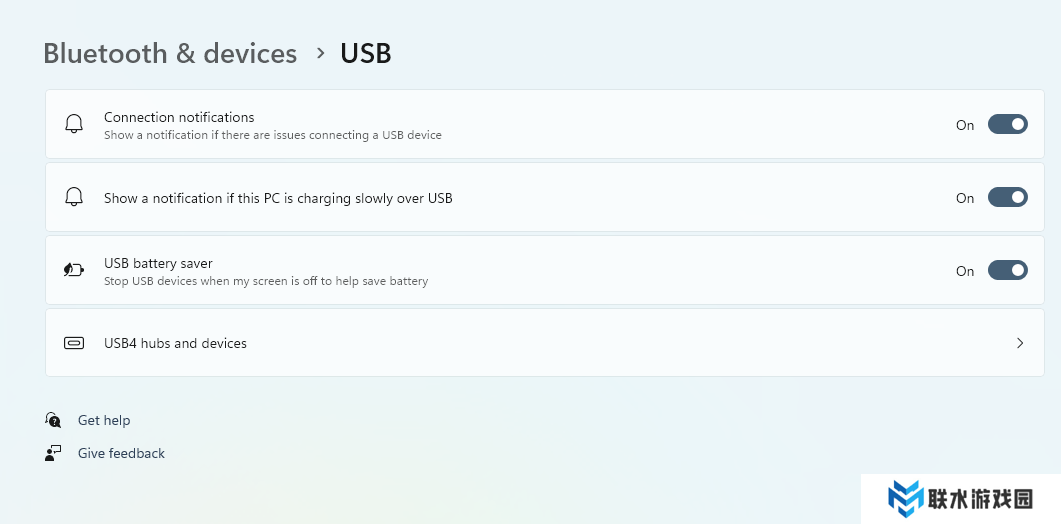Screen dimensions: 1061x524
Task: Click the USB battery saver description text
Action: click(266, 281)
